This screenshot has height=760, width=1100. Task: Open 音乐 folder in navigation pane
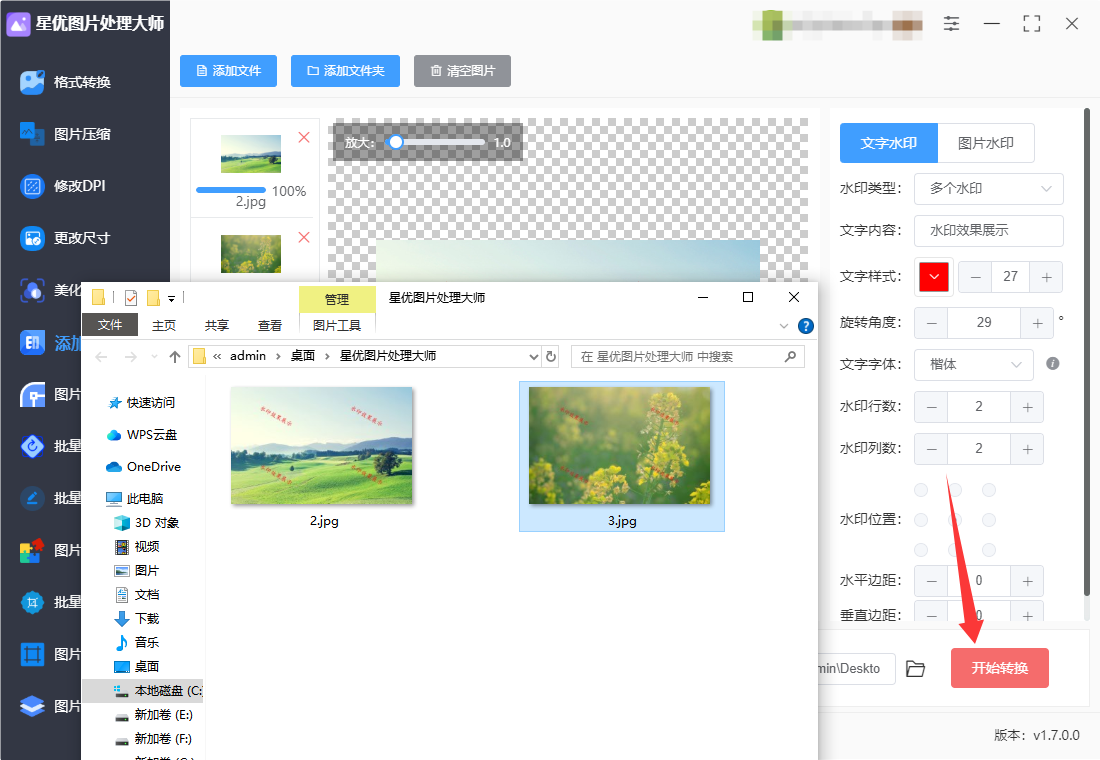(138, 642)
